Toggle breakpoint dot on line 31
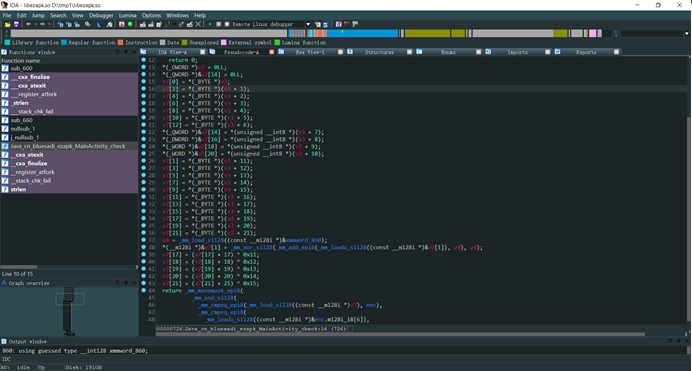The image size is (692, 371). 143,197
